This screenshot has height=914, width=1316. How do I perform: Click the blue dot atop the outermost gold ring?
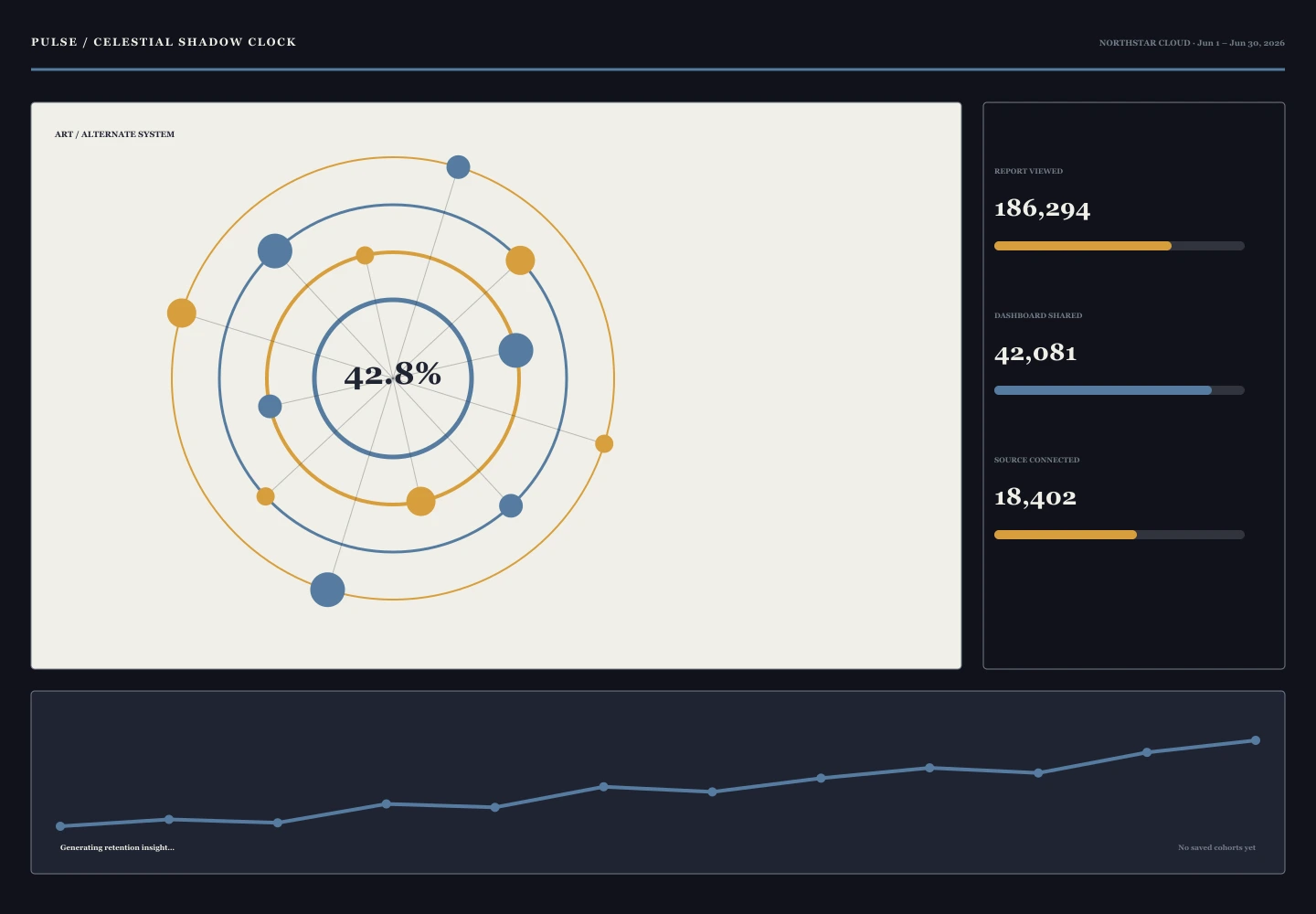pyautogui.click(x=458, y=167)
